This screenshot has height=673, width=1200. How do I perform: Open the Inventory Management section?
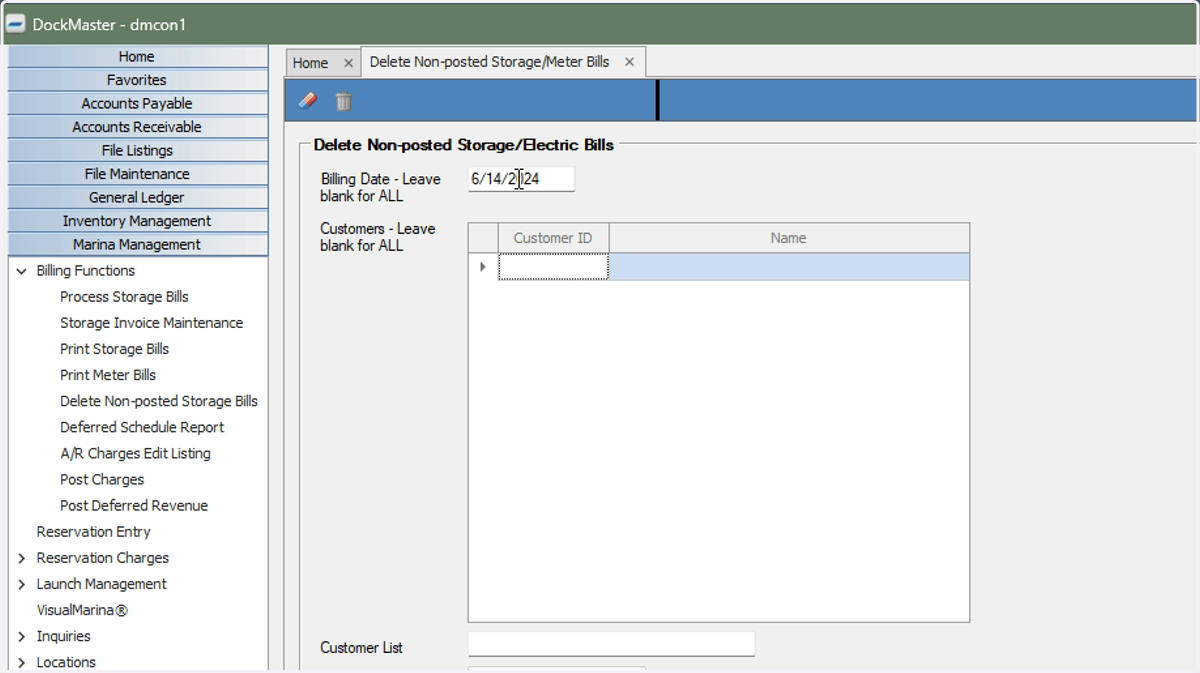coord(137,221)
